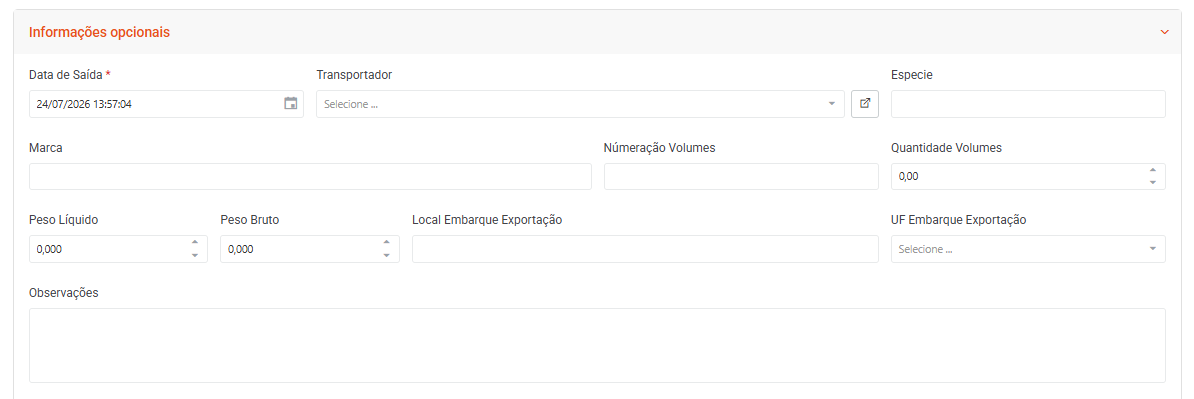Focus the Local Embarque Exportação field
Screen dimensions: 1194x399
645,249
